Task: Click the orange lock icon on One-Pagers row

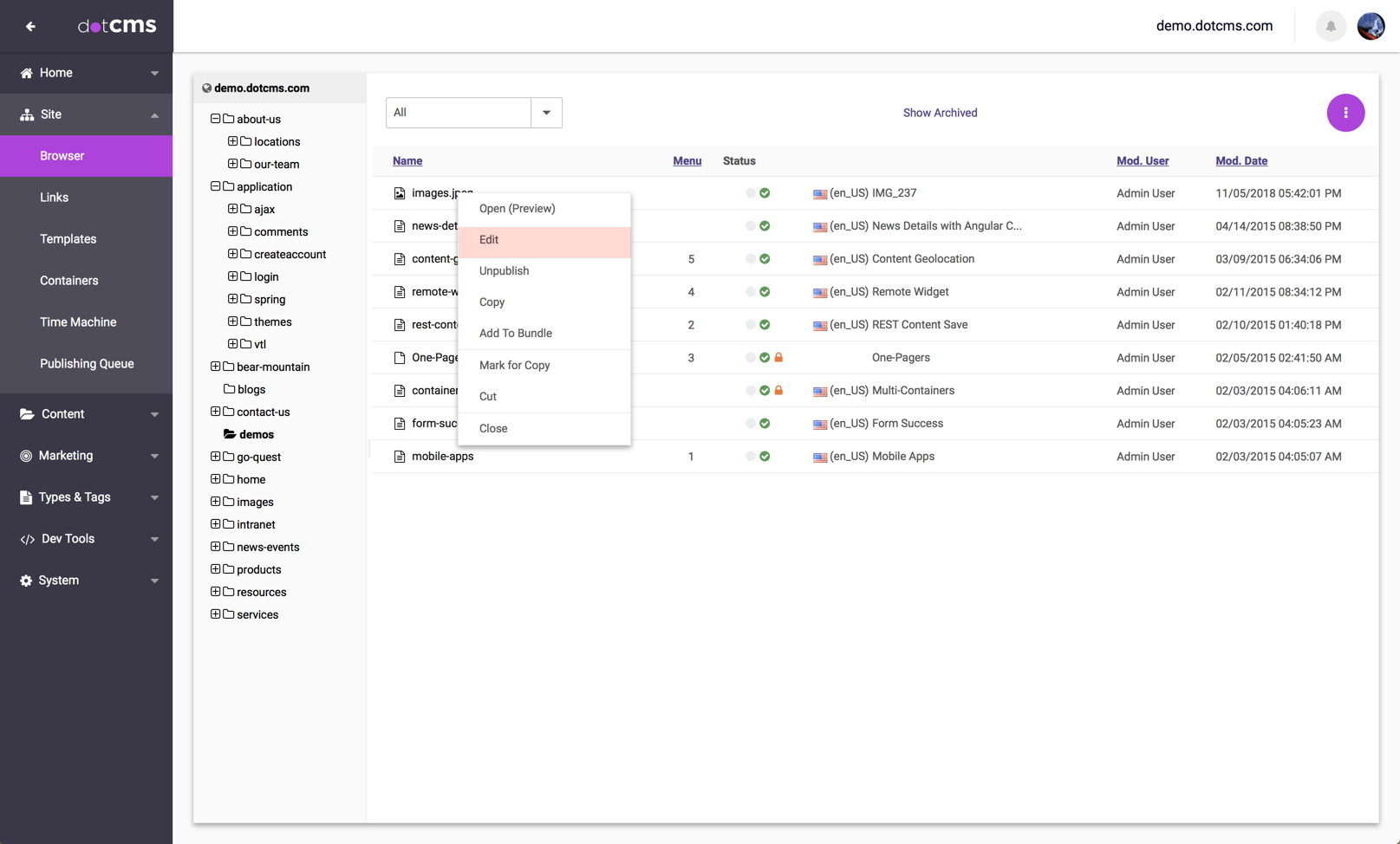Action: [778, 358]
